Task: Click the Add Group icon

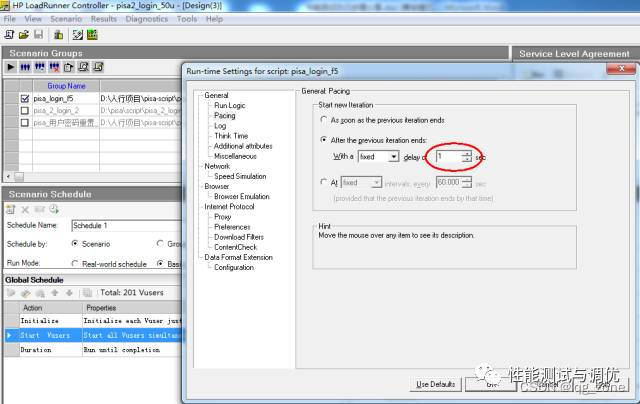Action: pos(40,67)
